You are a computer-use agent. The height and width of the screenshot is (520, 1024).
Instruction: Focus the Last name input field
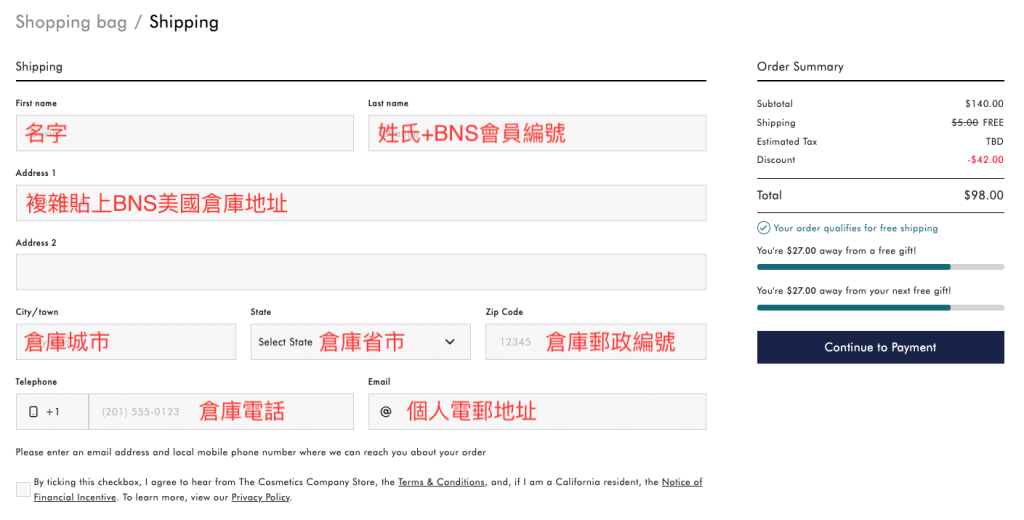537,133
